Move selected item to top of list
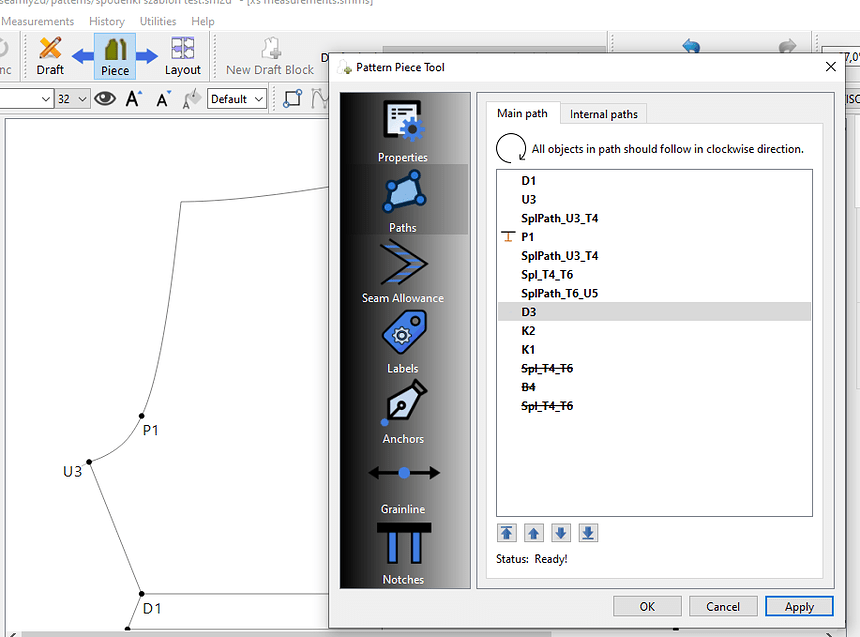The height and width of the screenshot is (637, 860). coord(508,533)
